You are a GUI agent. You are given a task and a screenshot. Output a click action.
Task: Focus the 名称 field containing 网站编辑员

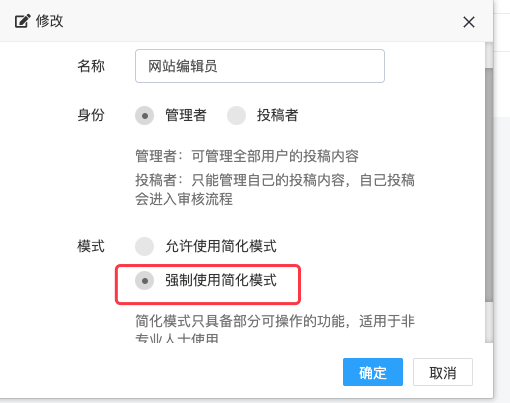tap(260, 66)
